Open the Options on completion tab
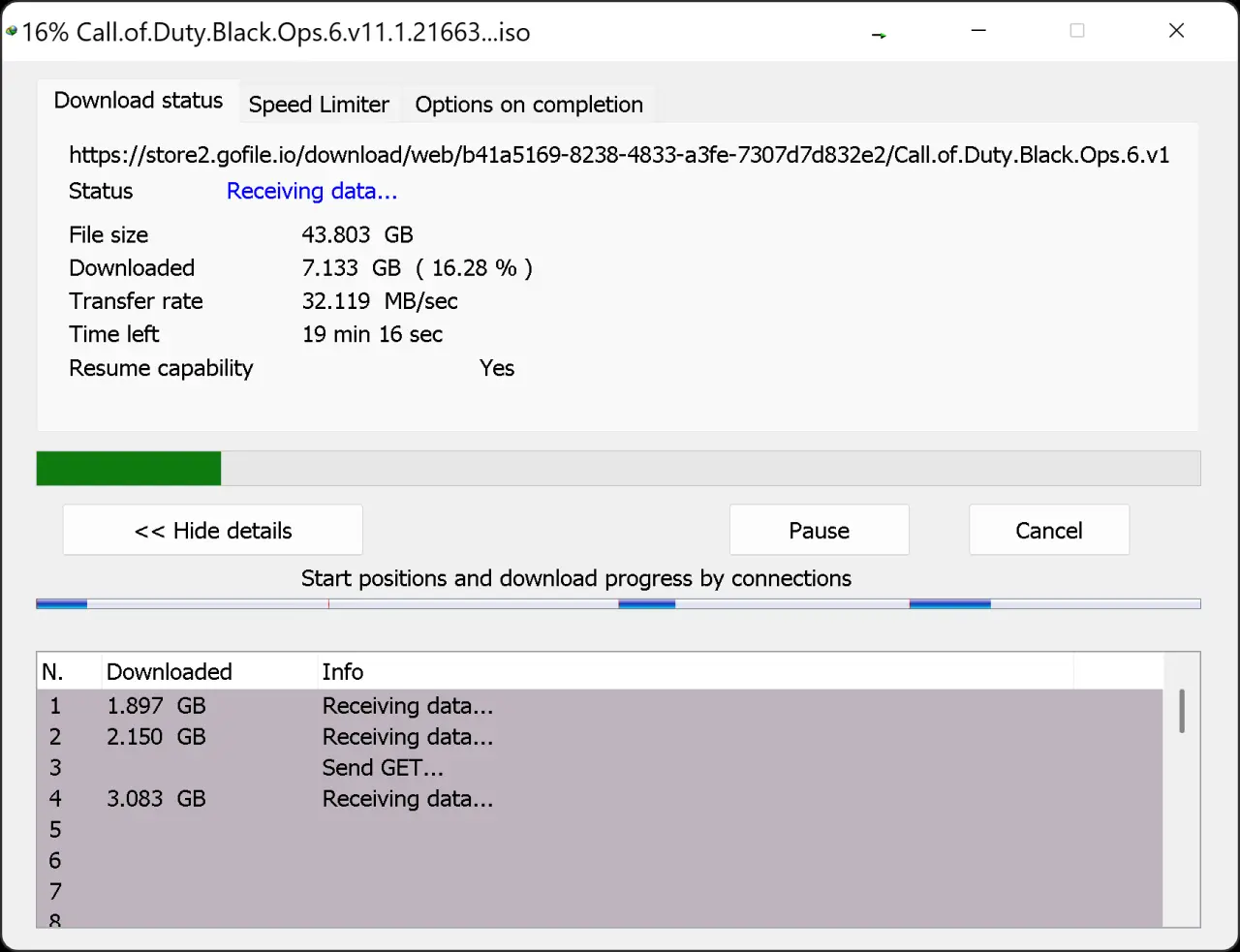The height and width of the screenshot is (952, 1240). (529, 104)
